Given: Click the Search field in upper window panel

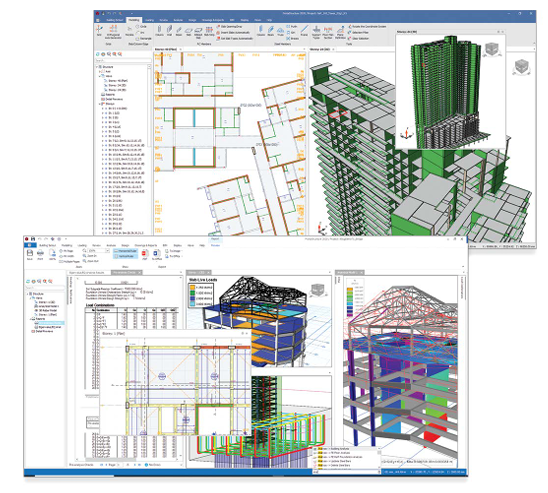Looking at the screenshot, I should [x=123, y=60].
